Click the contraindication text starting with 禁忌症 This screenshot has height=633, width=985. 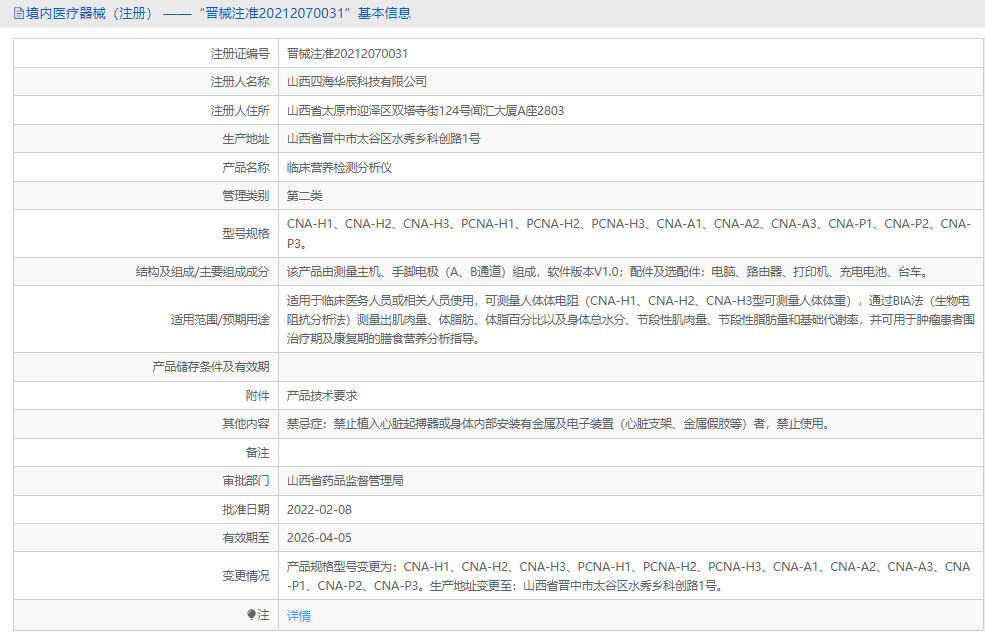pos(560,424)
